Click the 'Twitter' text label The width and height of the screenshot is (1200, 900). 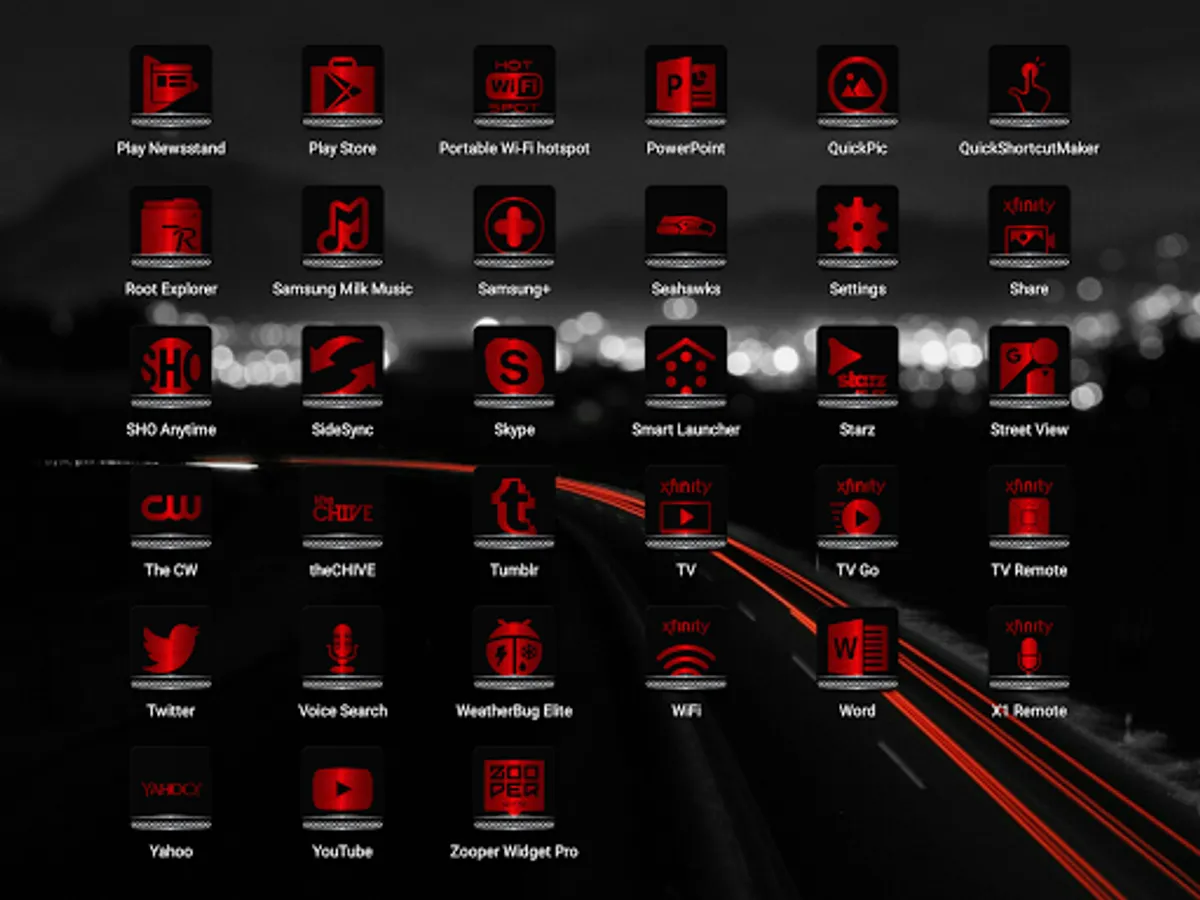[x=171, y=711]
